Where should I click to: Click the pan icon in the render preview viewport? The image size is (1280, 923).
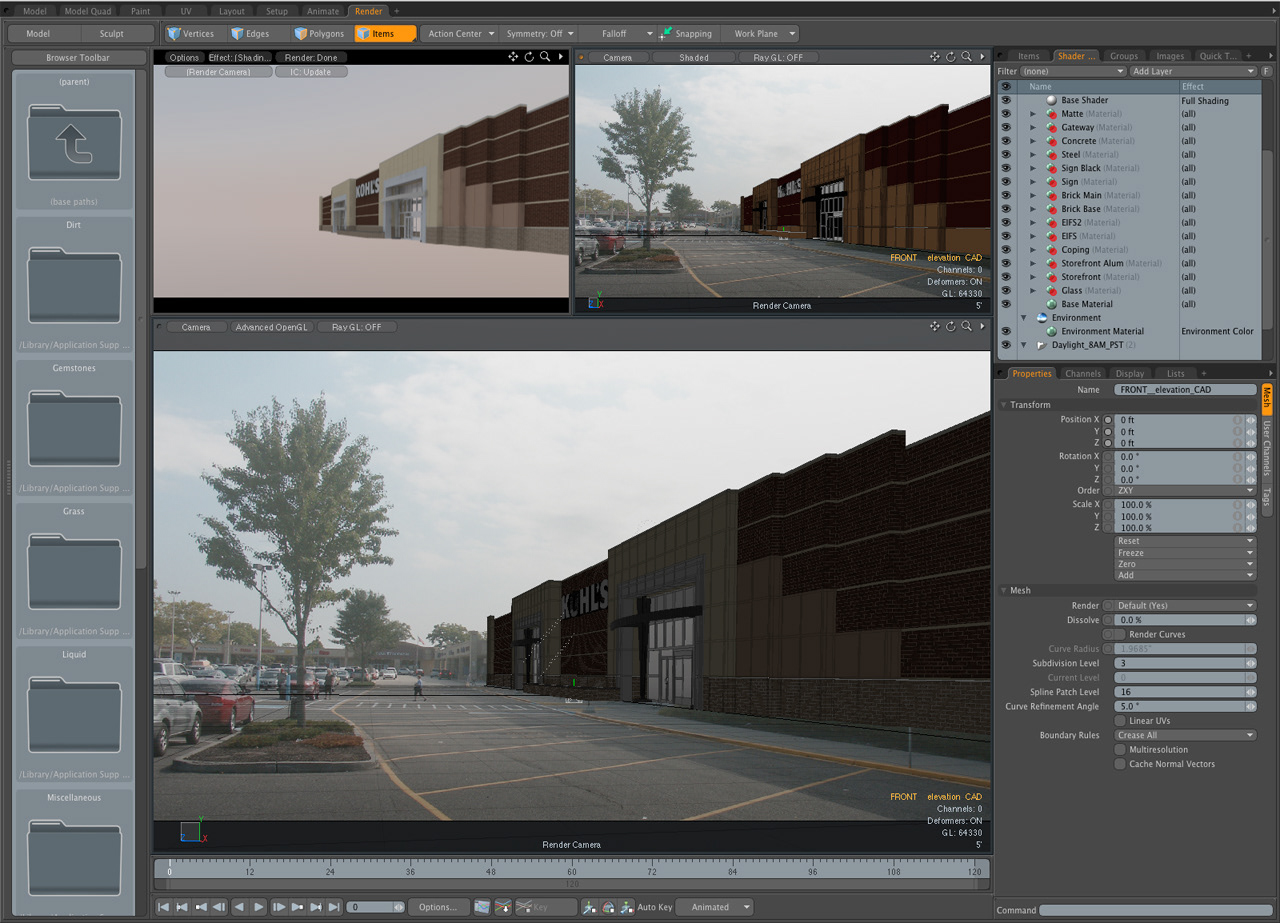point(513,57)
